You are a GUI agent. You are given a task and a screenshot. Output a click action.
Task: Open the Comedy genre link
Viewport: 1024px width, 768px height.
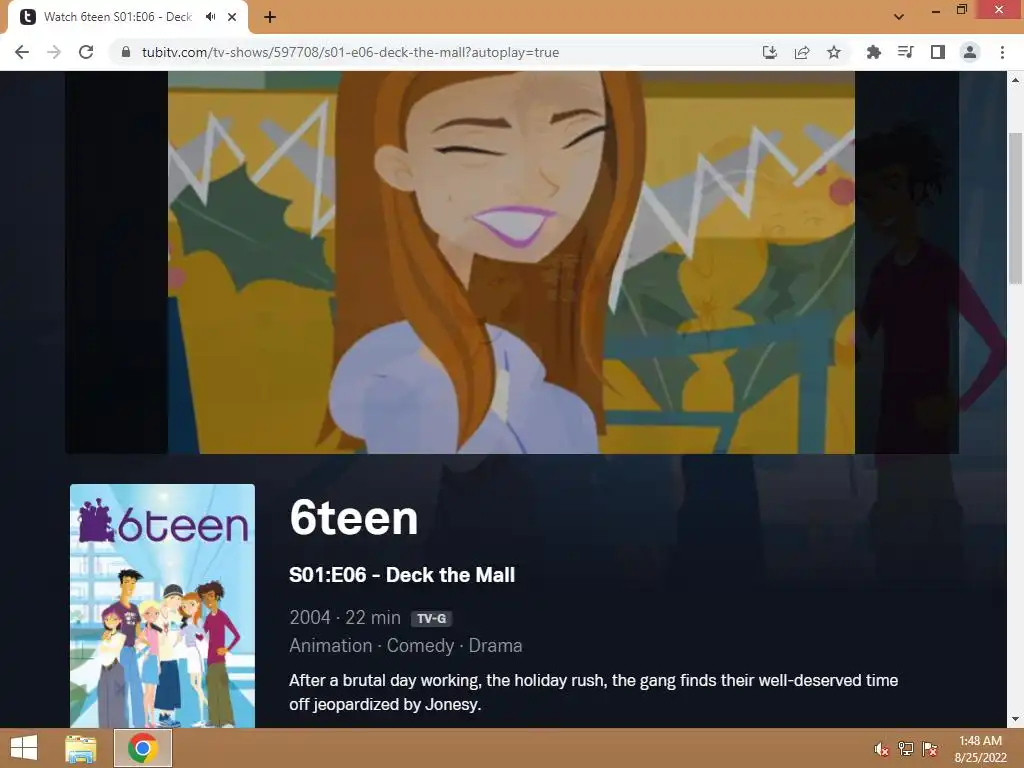pyautogui.click(x=420, y=646)
